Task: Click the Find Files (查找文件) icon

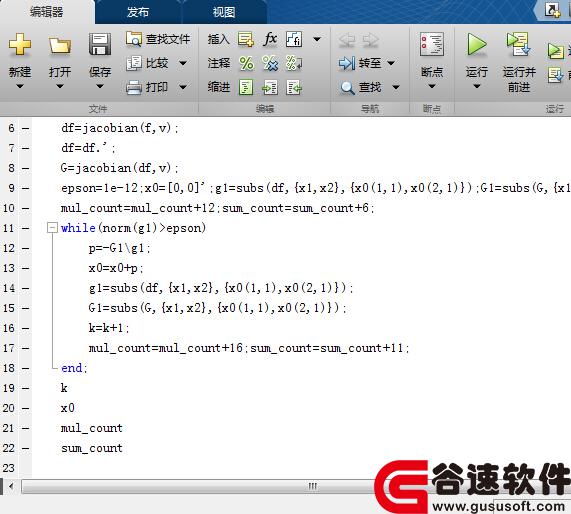Action: (134, 39)
